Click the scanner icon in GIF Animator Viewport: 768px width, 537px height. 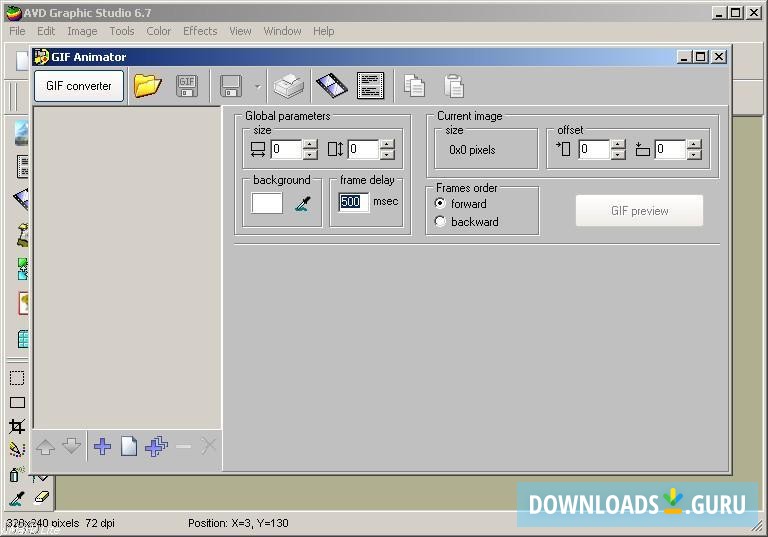coord(288,86)
